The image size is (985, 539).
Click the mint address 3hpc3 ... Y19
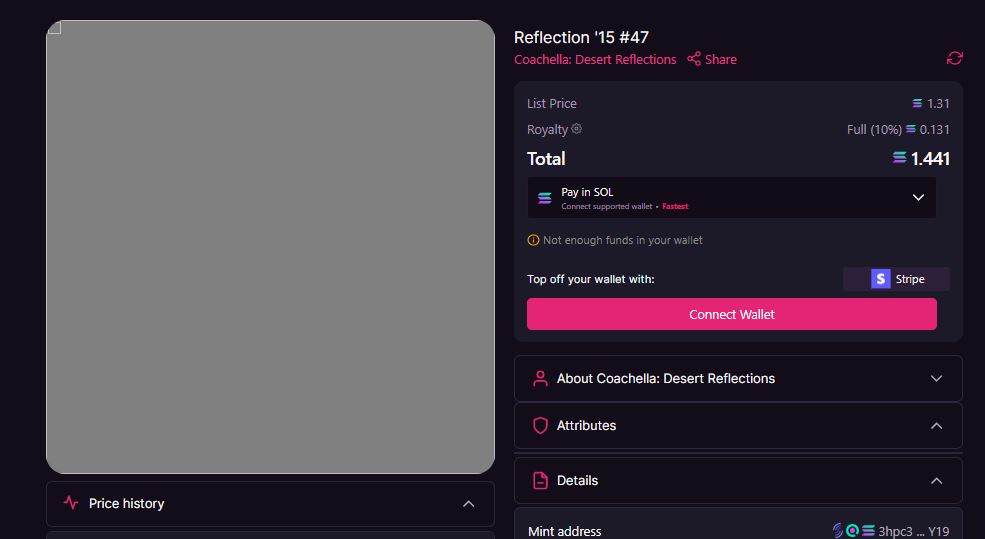[913, 531]
